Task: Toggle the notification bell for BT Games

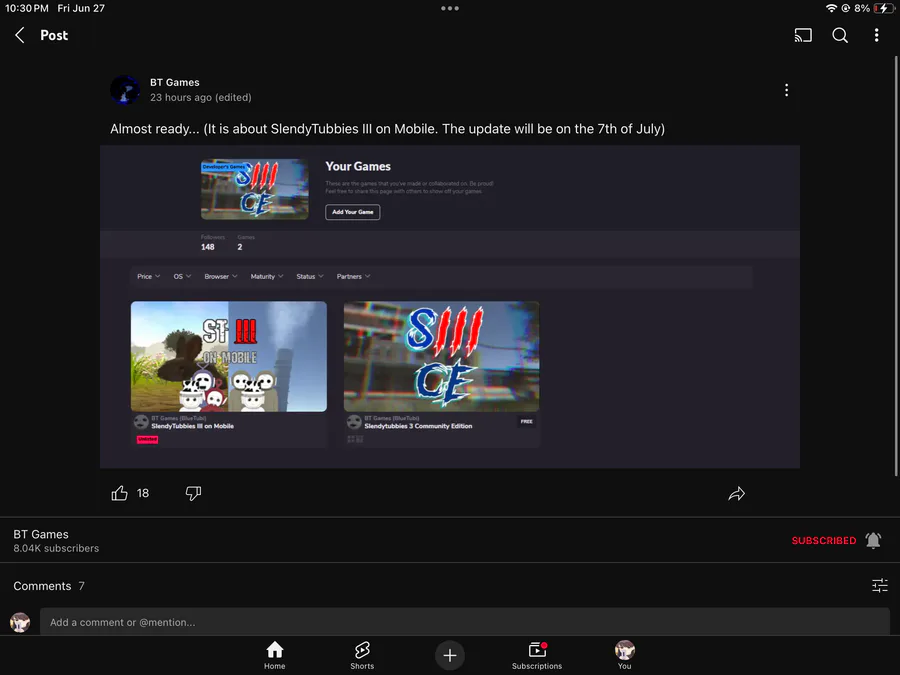Action: [x=873, y=541]
